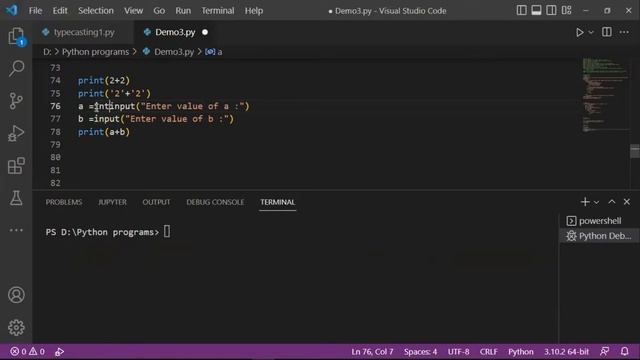Screen dimensions: 640x360
Task: Select the powershell terminal entry
Action: point(599,221)
